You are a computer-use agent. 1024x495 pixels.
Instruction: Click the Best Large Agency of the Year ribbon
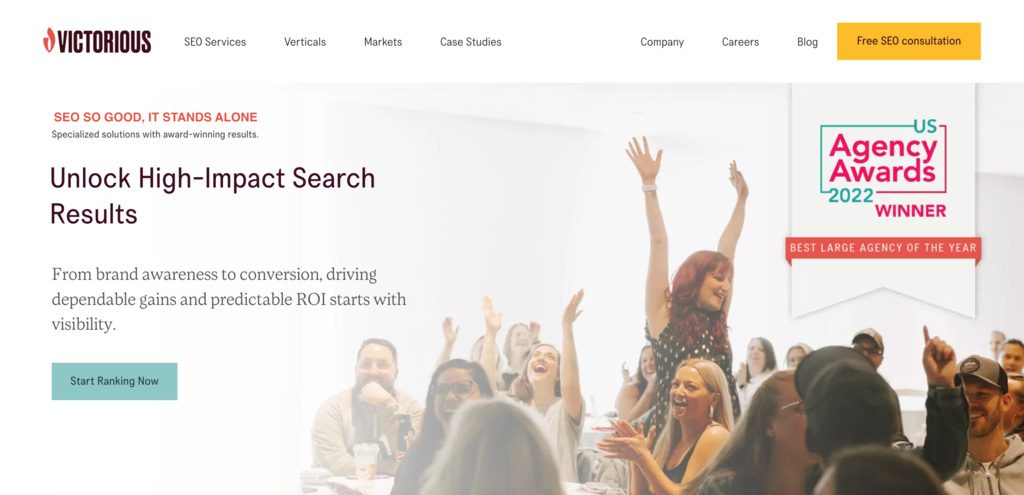(883, 248)
